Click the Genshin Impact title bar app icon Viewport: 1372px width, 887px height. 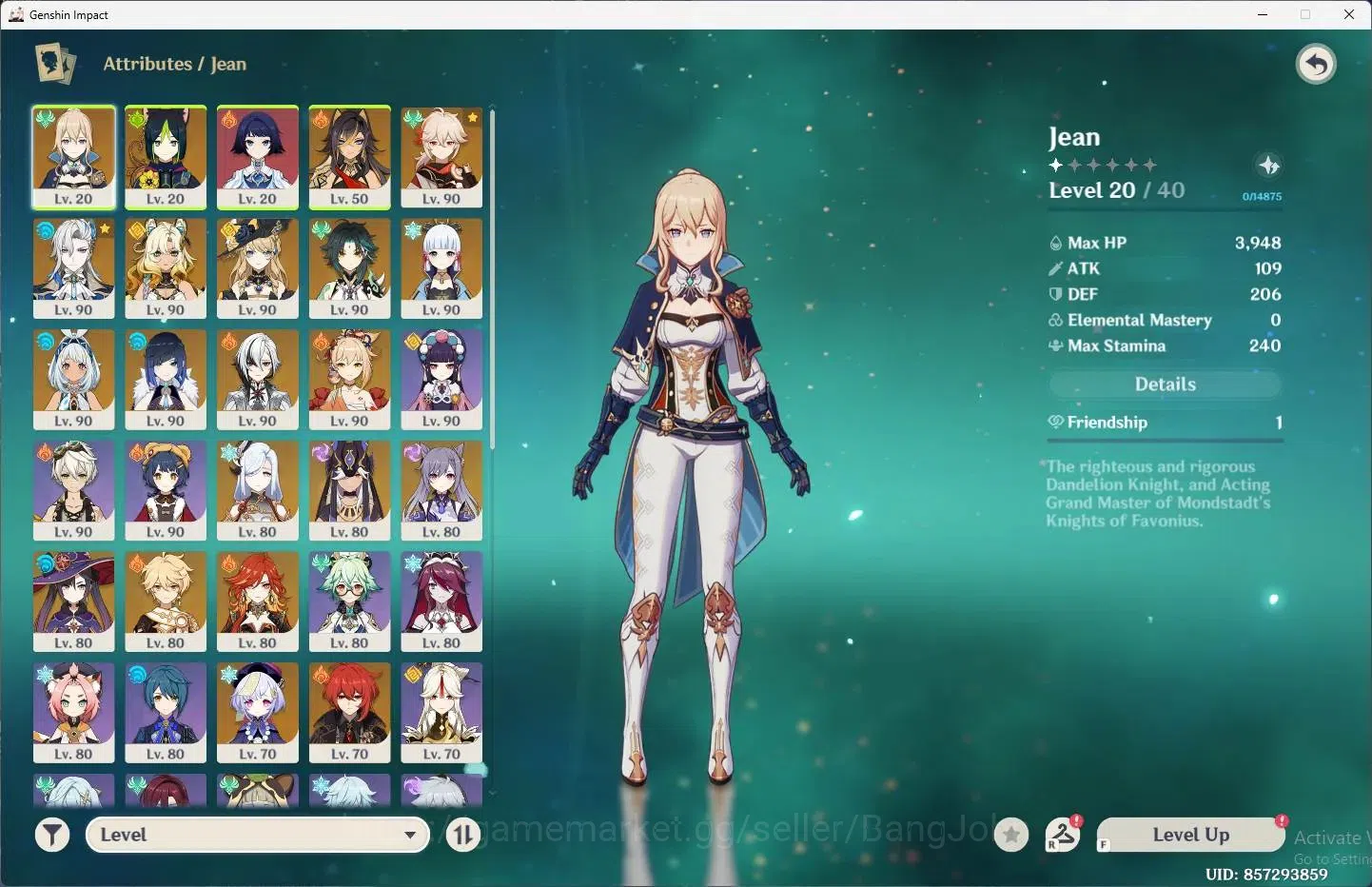click(16, 14)
